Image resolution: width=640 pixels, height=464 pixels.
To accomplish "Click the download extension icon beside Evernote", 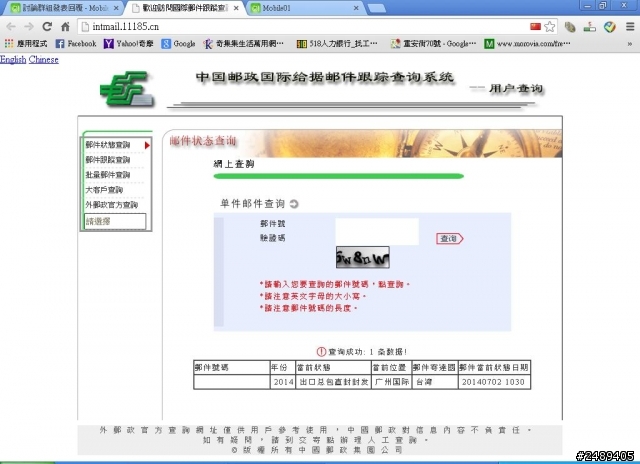I will tap(589, 27).
